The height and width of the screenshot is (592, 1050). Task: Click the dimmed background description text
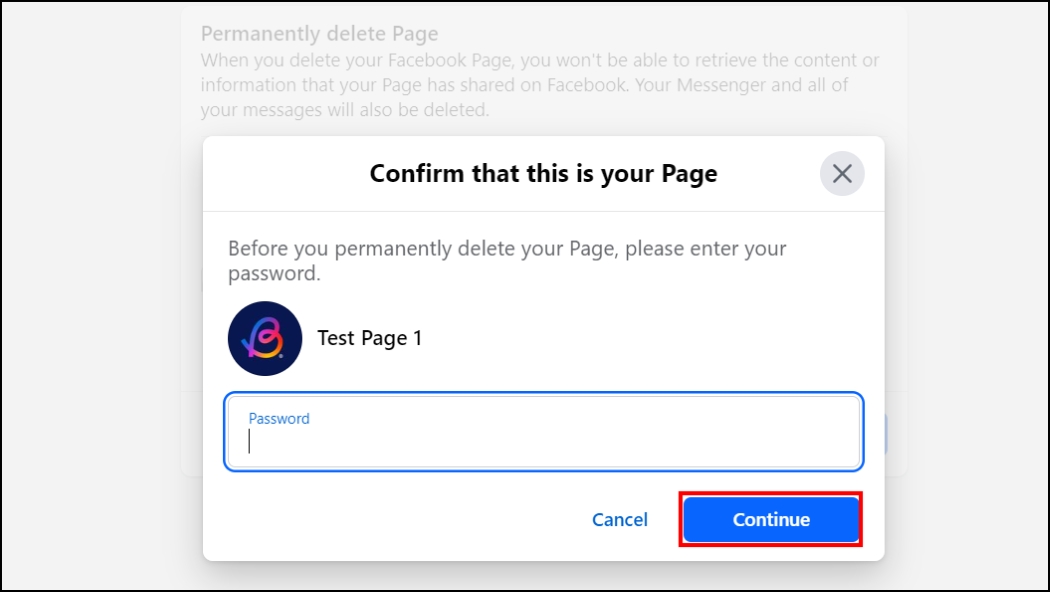[x=540, y=85]
